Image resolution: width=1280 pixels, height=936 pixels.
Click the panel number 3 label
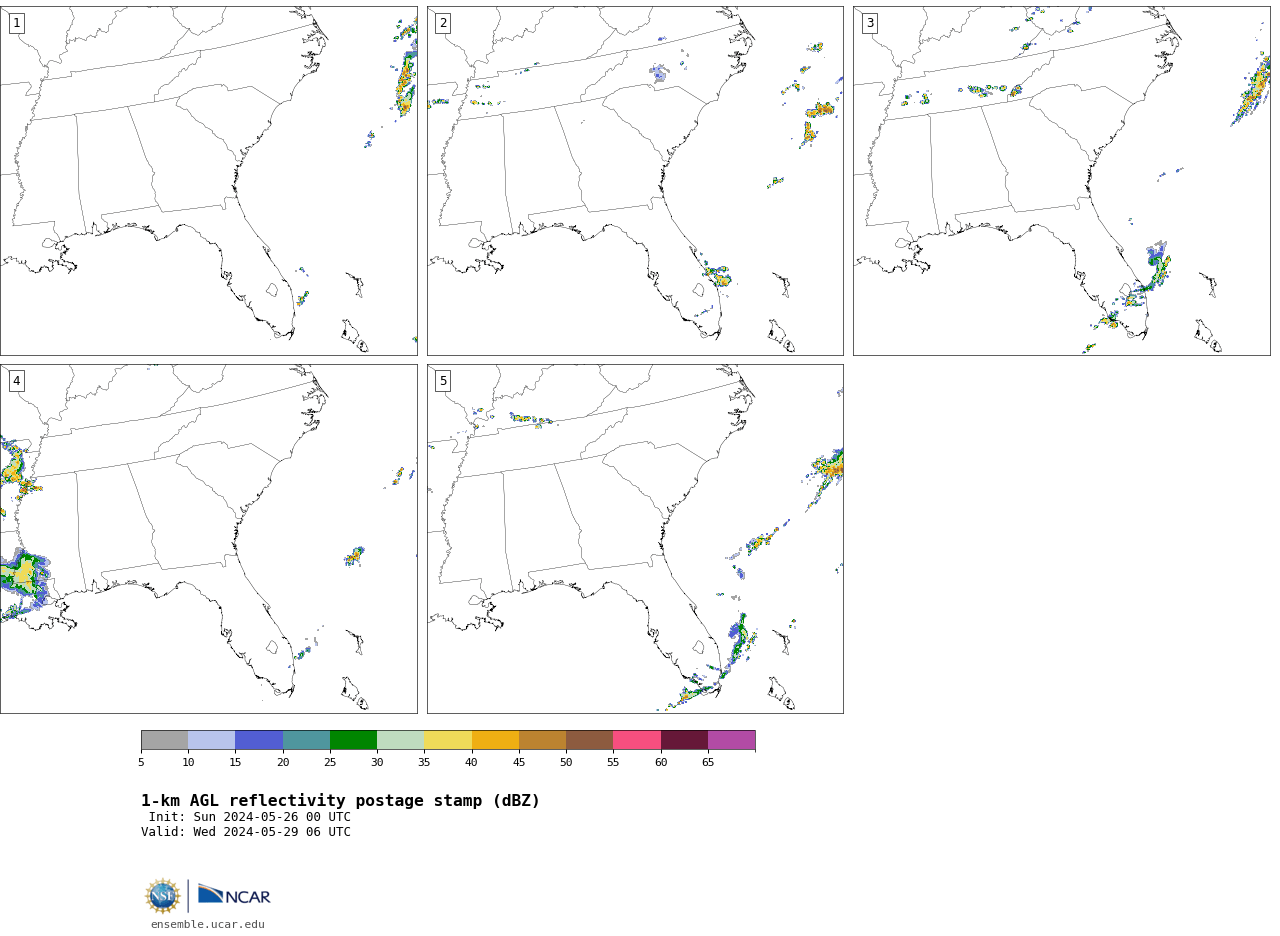click(870, 23)
